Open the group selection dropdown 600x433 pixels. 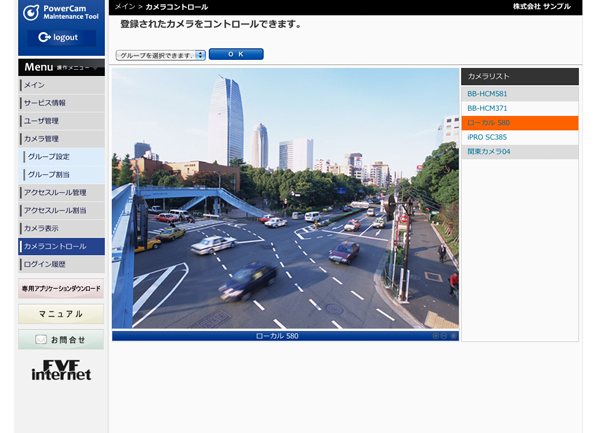click(x=160, y=55)
